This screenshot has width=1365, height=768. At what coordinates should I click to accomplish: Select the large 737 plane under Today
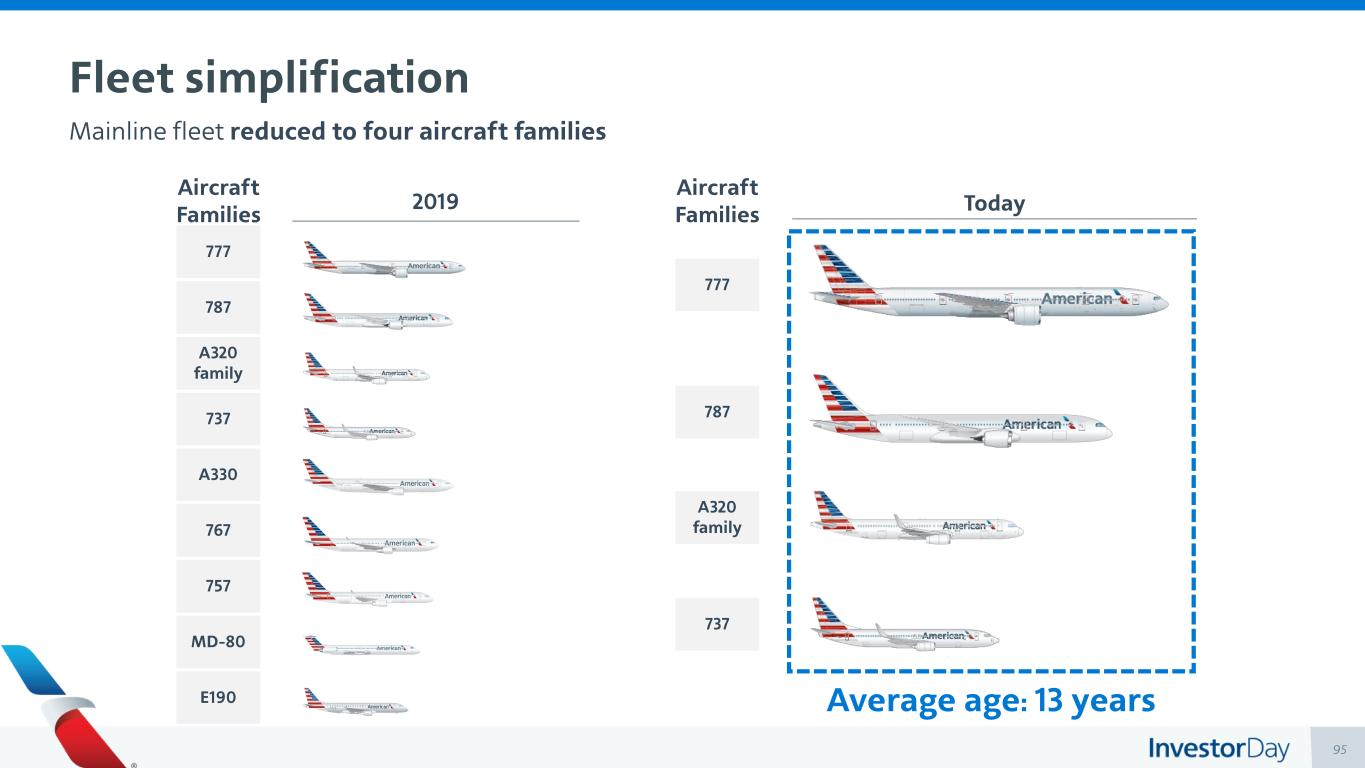coord(905,626)
